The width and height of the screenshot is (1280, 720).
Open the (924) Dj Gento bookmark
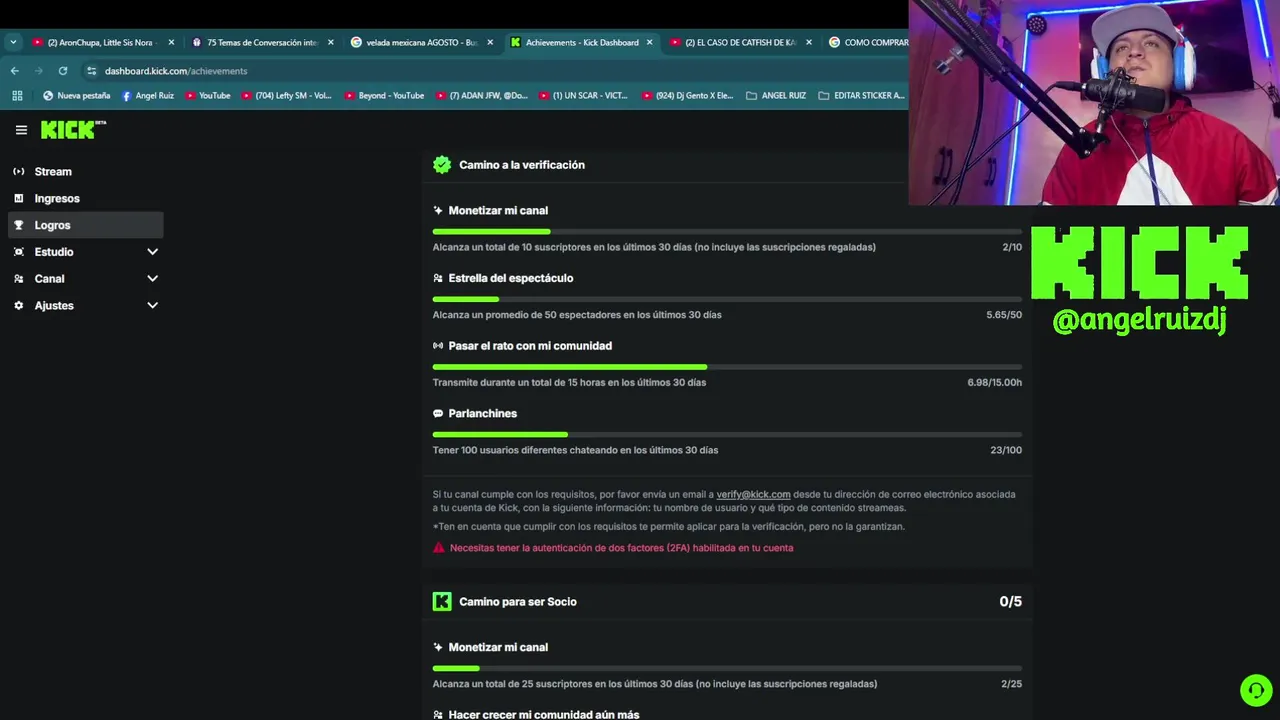click(x=687, y=96)
